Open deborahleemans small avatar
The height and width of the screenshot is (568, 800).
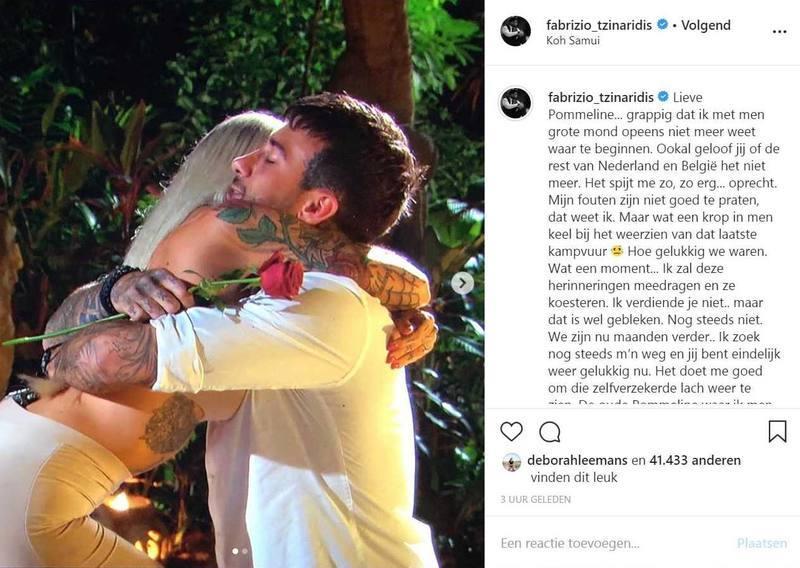[x=511, y=462]
